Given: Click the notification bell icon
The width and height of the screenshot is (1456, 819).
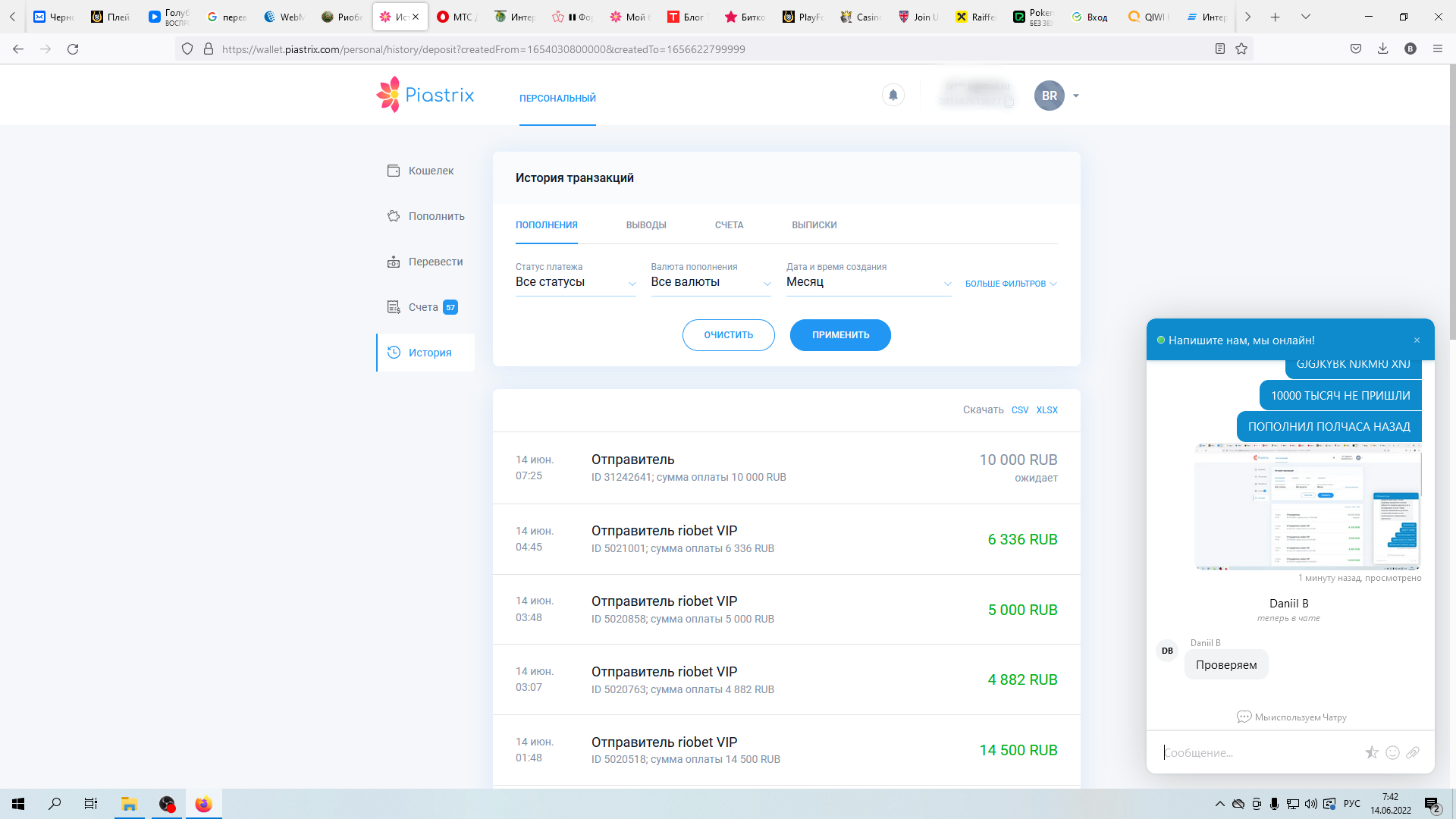Looking at the screenshot, I should [893, 96].
